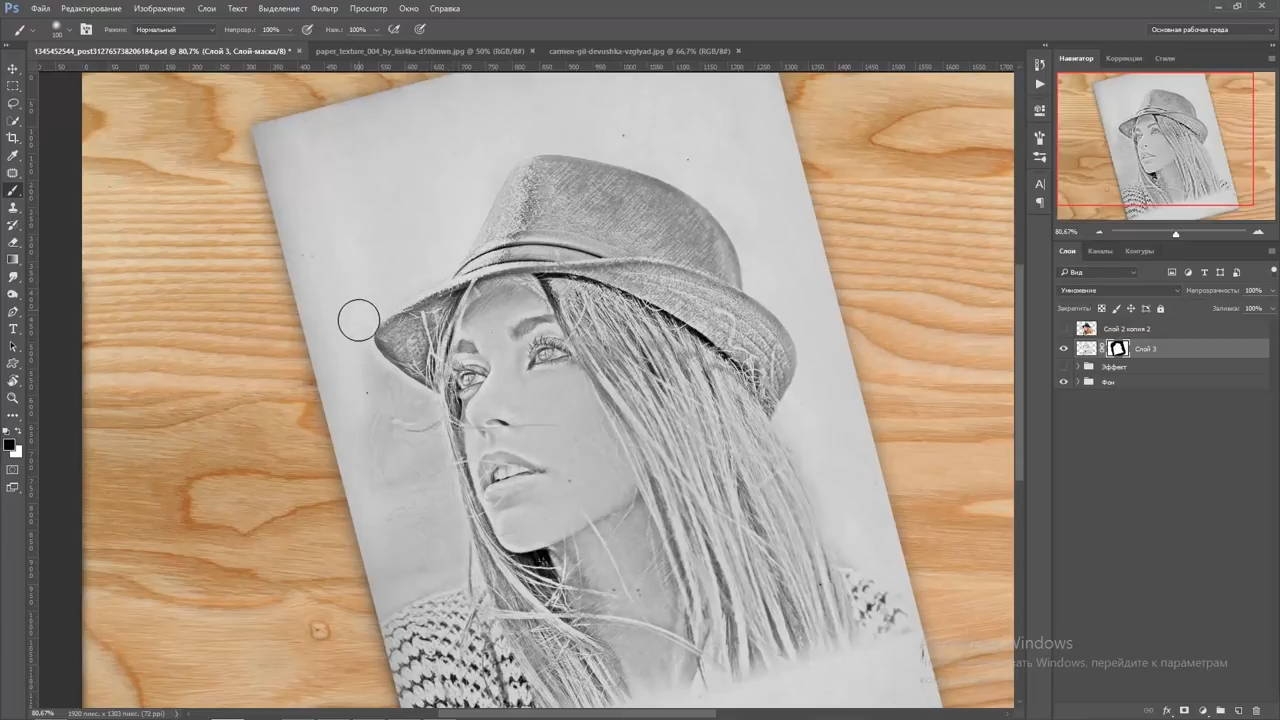
Task: Click the layer mask link chain icon
Action: [1101, 349]
